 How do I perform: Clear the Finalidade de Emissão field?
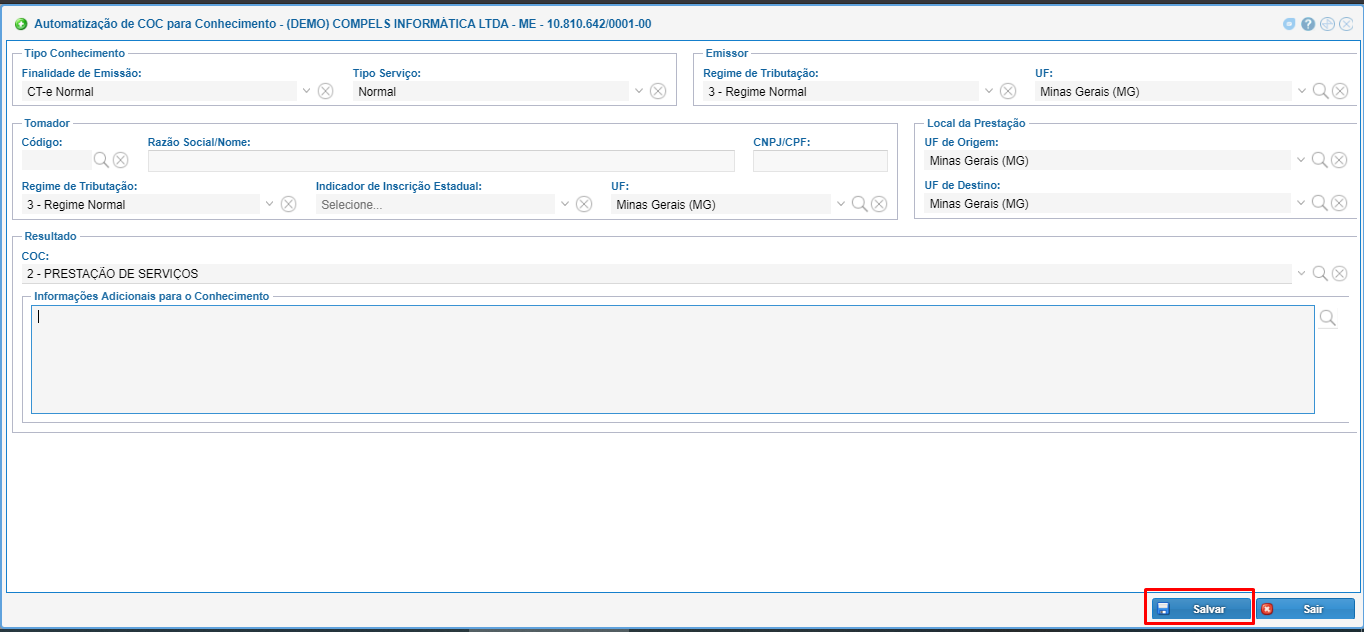pyautogui.click(x=325, y=91)
